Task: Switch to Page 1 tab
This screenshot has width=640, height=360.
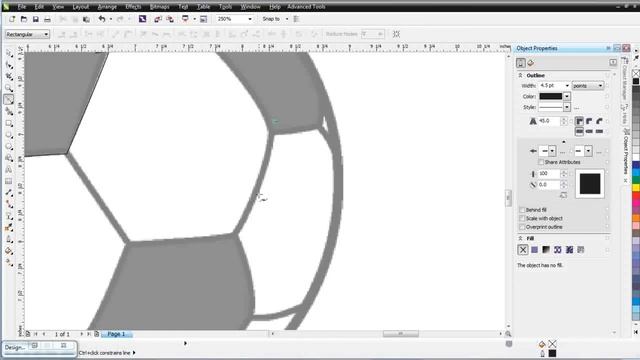Action: pos(116,334)
